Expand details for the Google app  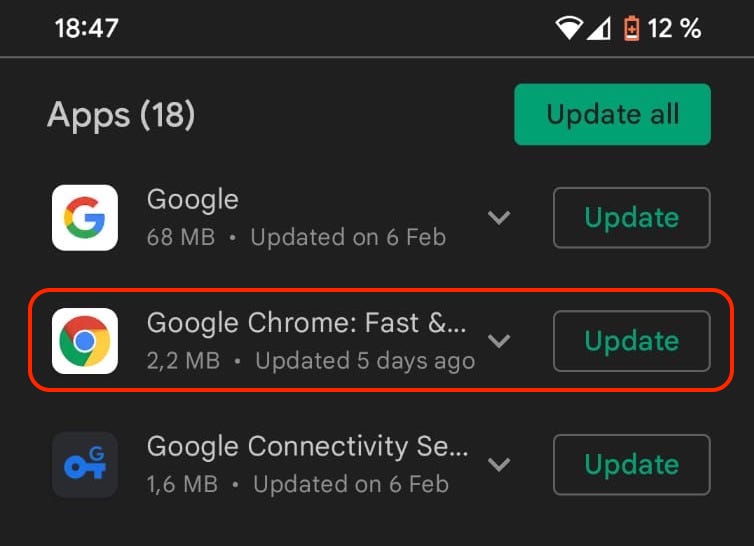point(498,217)
